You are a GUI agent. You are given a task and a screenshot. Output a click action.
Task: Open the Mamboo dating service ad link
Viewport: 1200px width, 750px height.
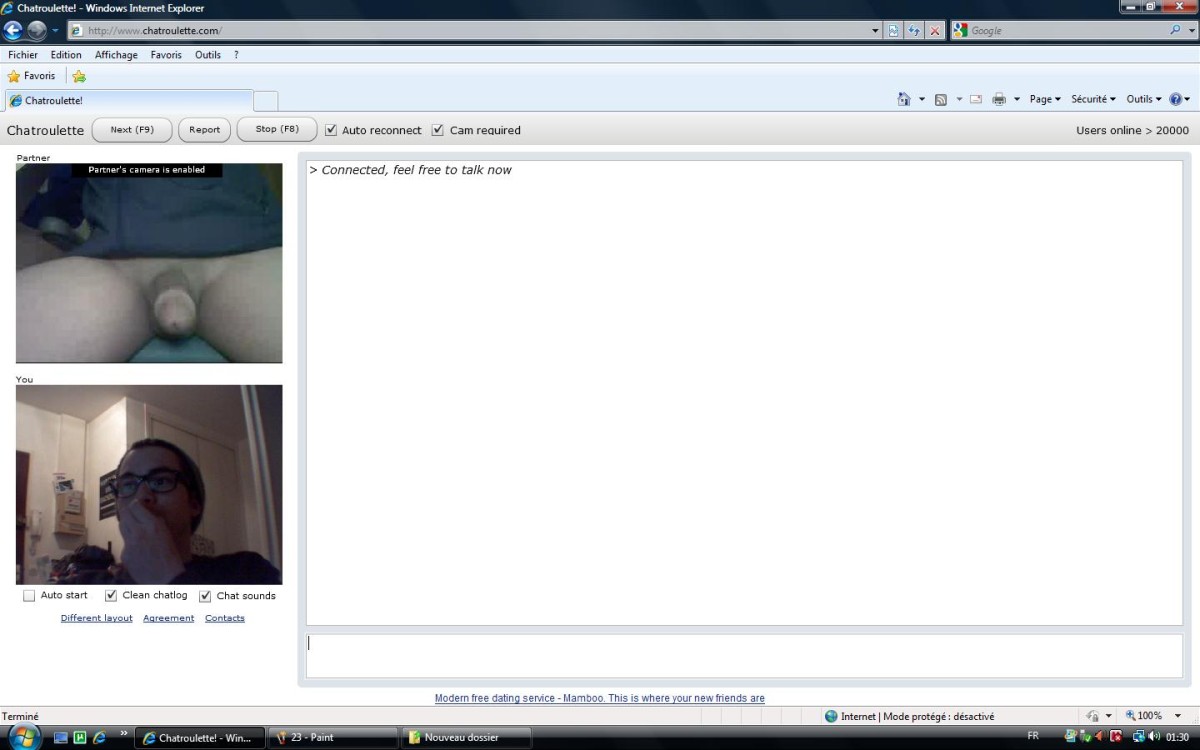pyautogui.click(x=600, y=698)
